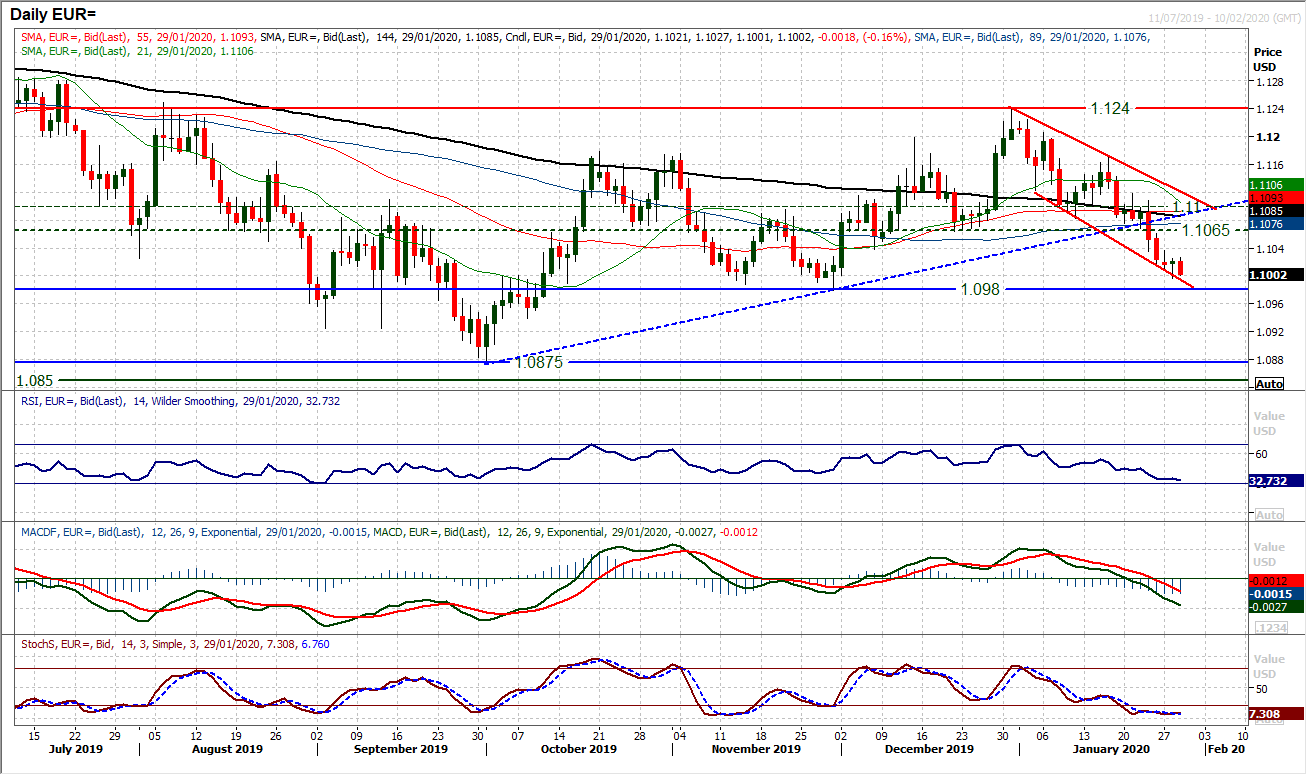Select the October 2019 axis label
Viewport: 1307px width, 775px height.
point(579,748)
